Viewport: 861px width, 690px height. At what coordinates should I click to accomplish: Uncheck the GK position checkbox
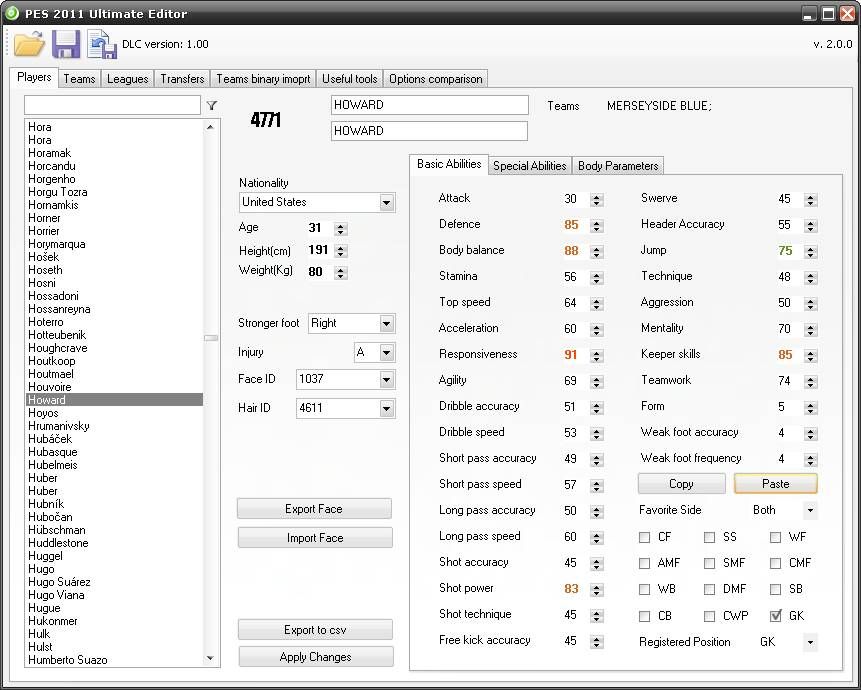pos(776,616)
